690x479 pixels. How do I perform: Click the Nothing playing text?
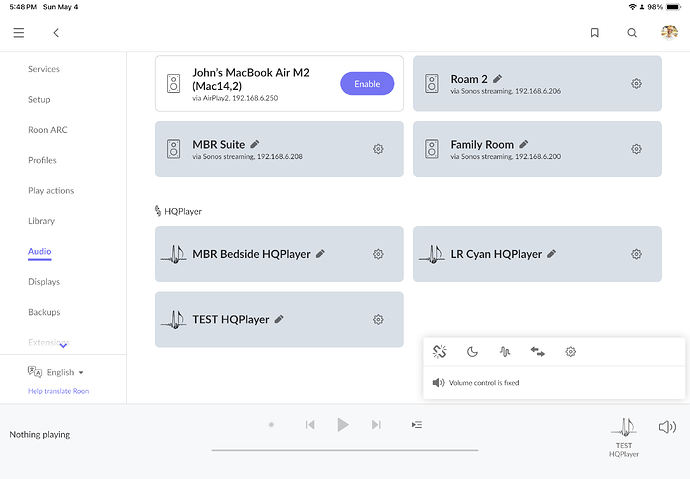40,435
